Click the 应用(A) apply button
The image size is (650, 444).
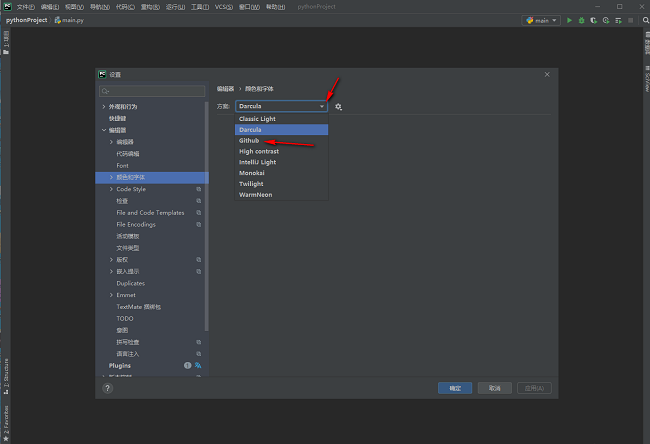(534, 388)
